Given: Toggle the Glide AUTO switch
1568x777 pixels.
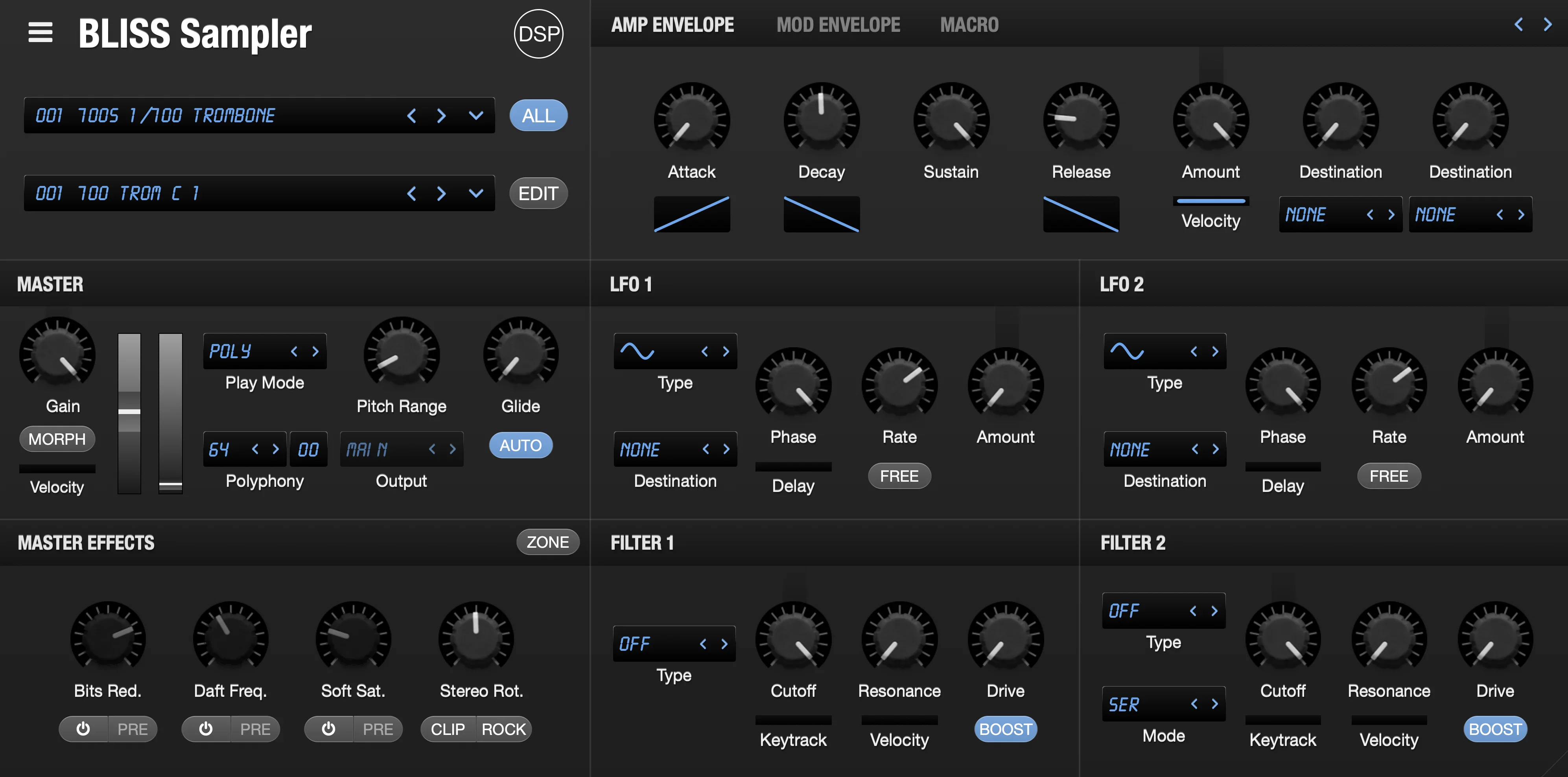Looking at the screenshot, I should point(520,446).
